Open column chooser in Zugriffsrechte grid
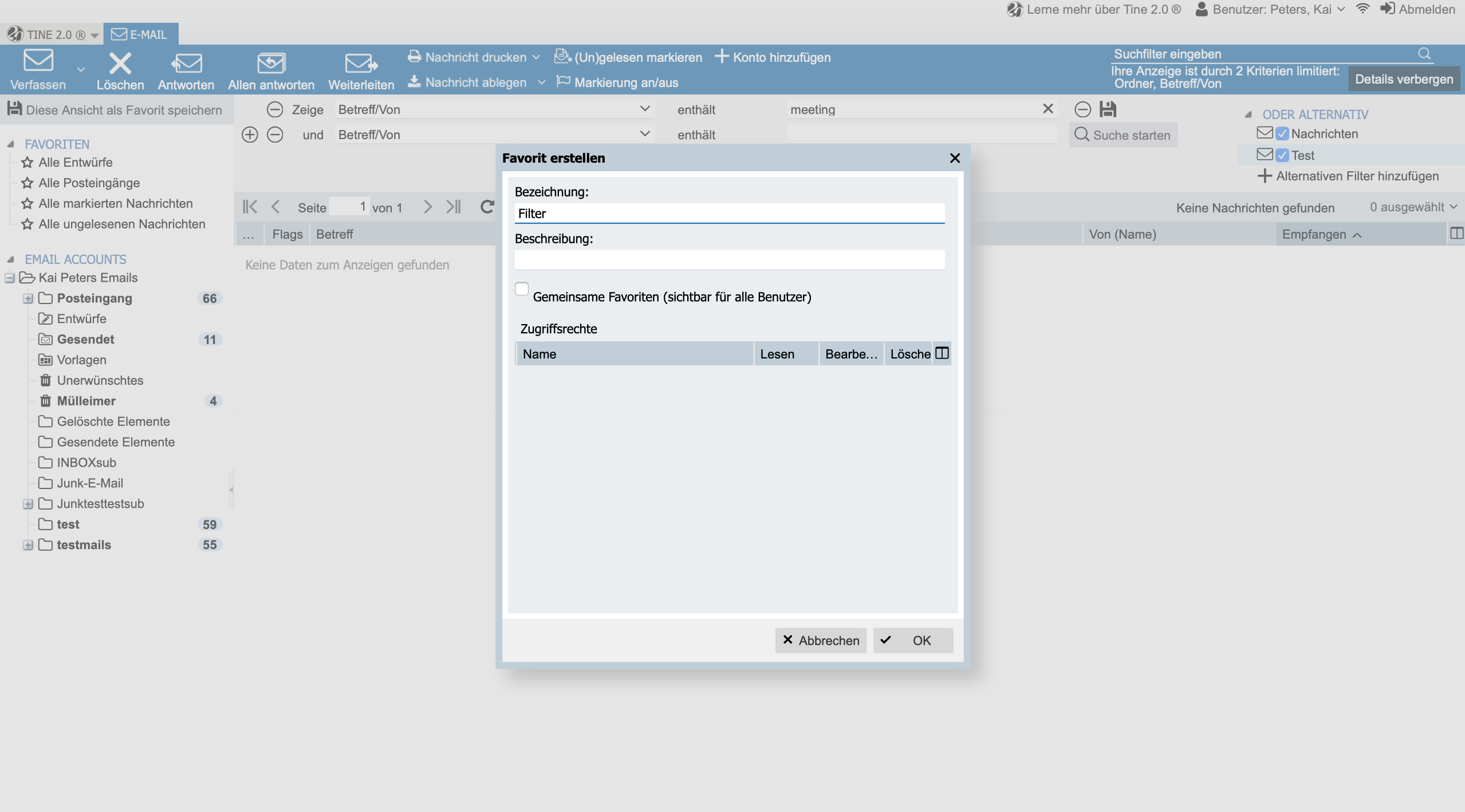1465x812 pixels. click(942, 353)
